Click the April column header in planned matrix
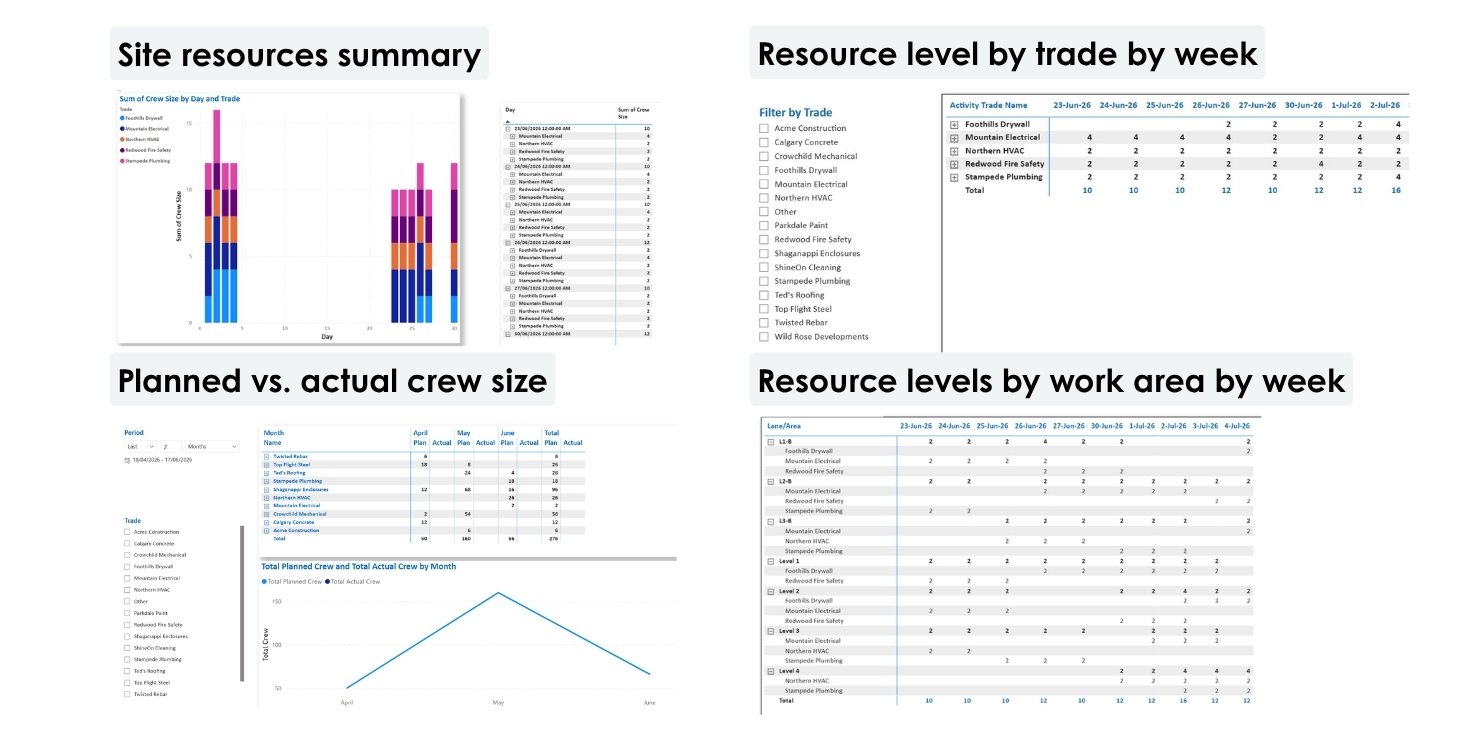Image resolution: width=1462 pixels, height=750 pixels. 421,433
